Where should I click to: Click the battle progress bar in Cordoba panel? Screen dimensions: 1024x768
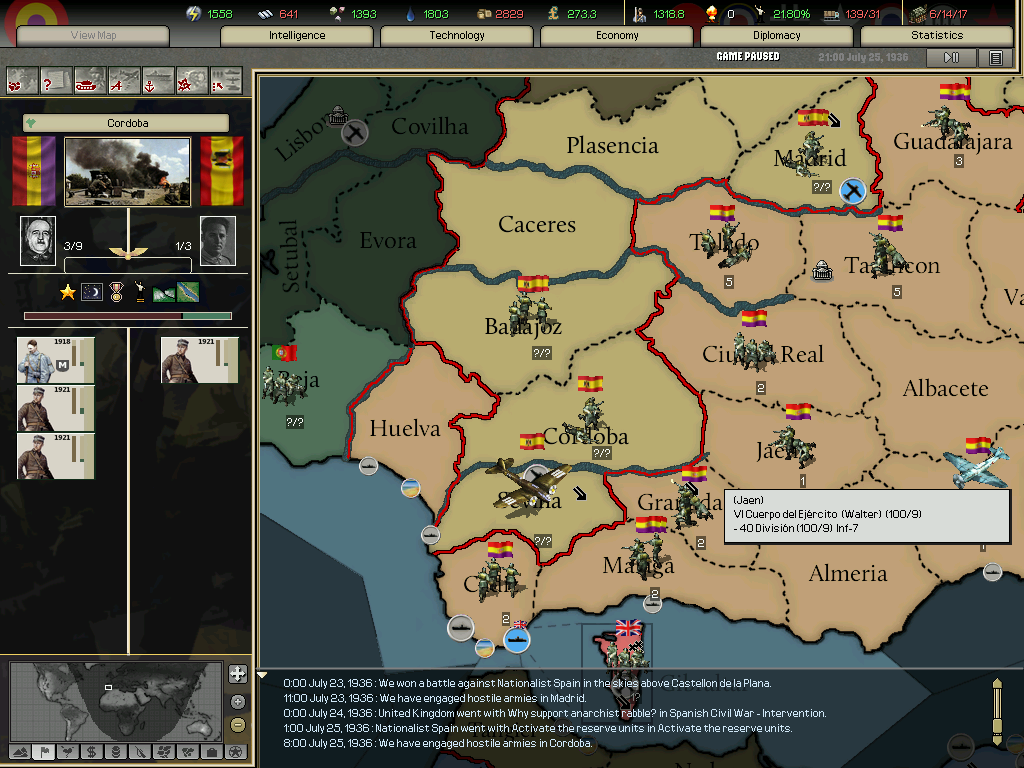(127, 316)
